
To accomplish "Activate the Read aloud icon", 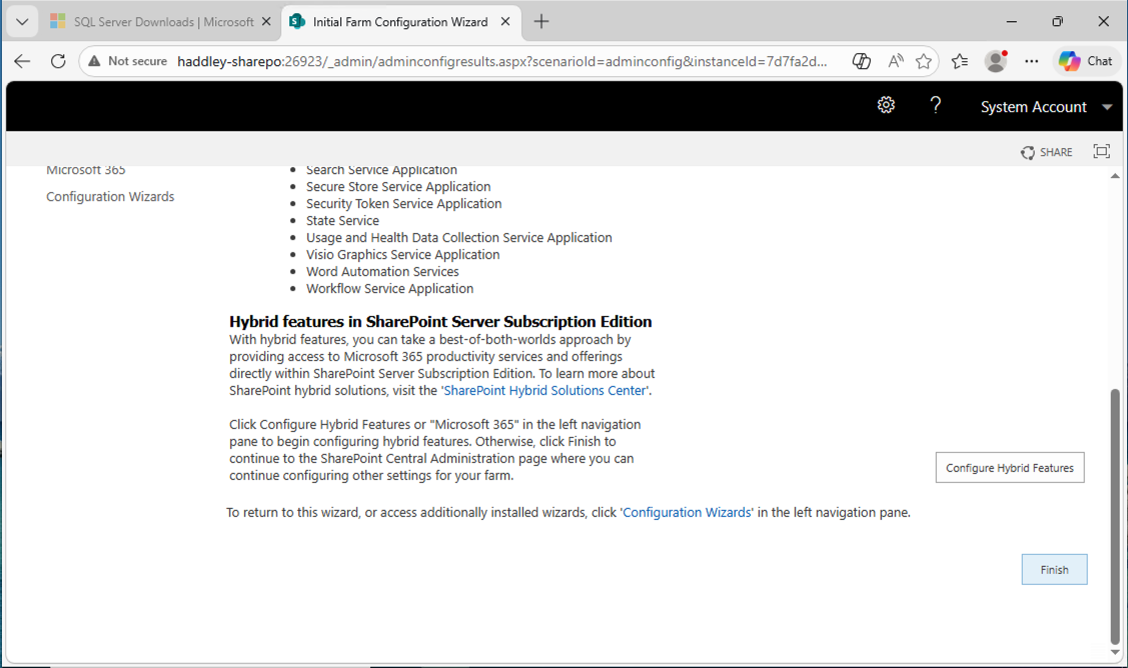I will [x=895, y=61].
